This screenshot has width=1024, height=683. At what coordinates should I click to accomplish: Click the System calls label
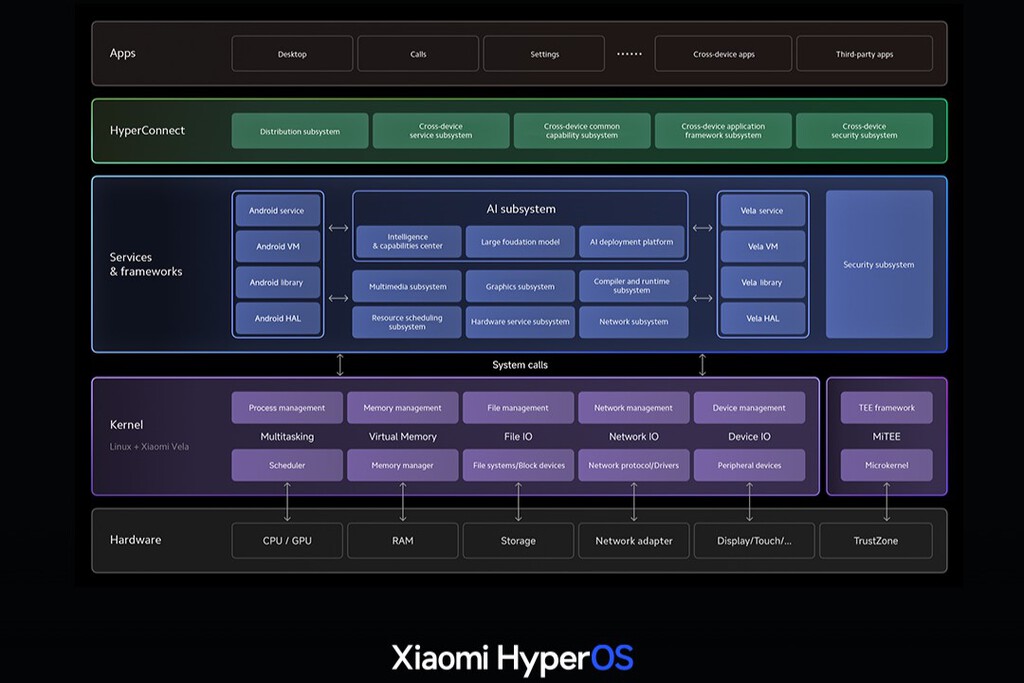521,364
